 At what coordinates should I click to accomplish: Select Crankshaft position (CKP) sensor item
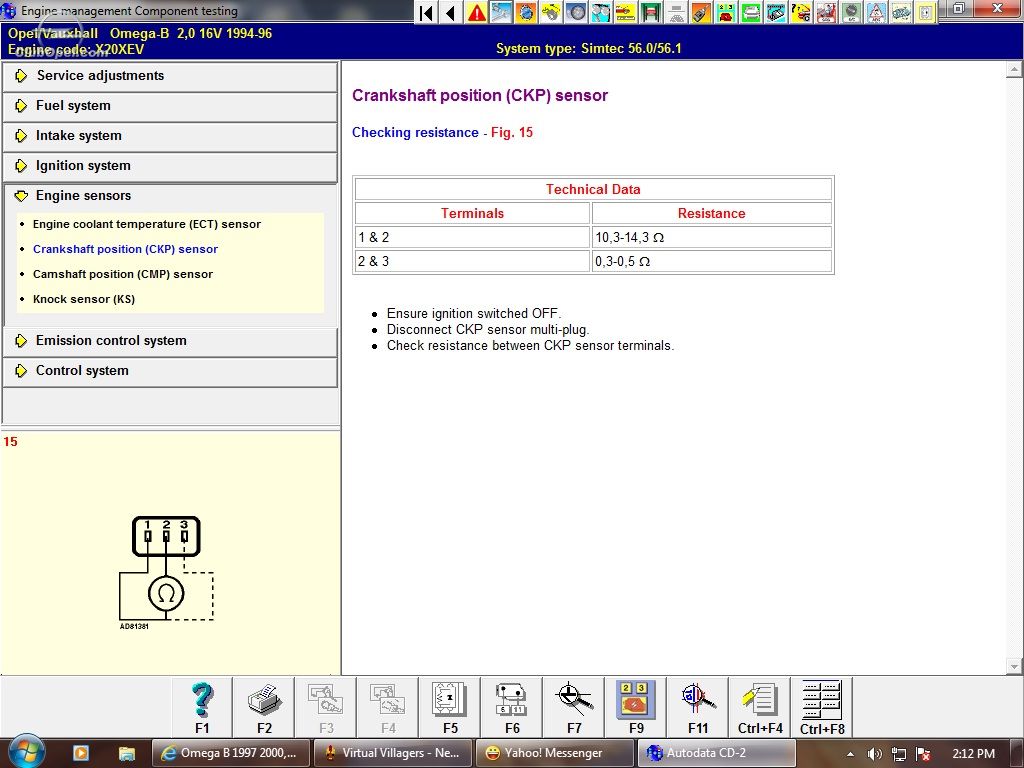pyautogui.click(x=125, y=249)
